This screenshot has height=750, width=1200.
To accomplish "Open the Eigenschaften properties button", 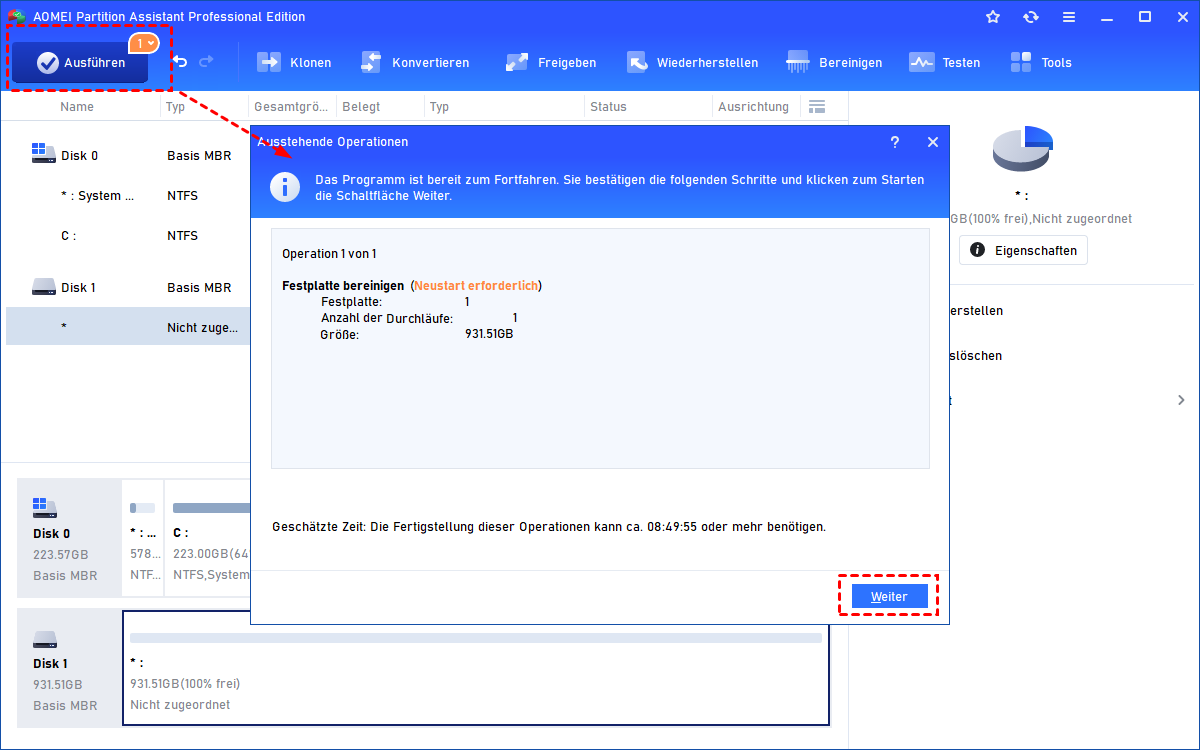I will pos(1023,250).
